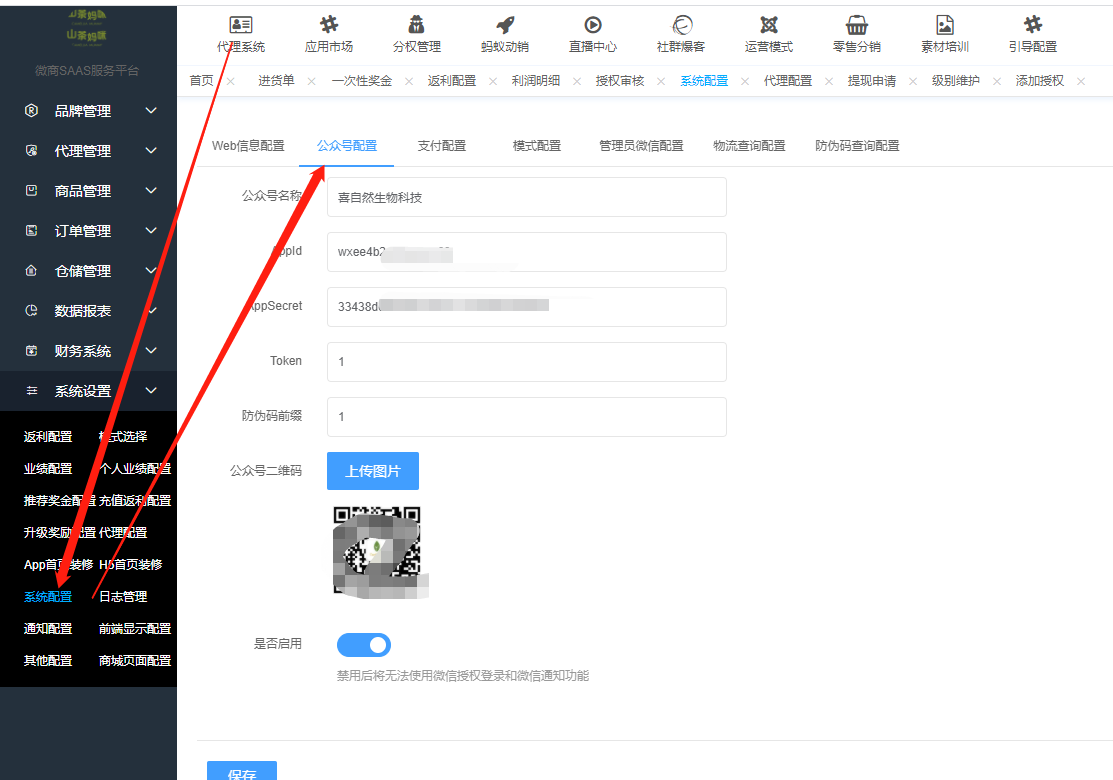Viewport: 1113px width, 780px height.
Task: Click the 公众号 QR code thumbnail
Action: click(377, 551)
